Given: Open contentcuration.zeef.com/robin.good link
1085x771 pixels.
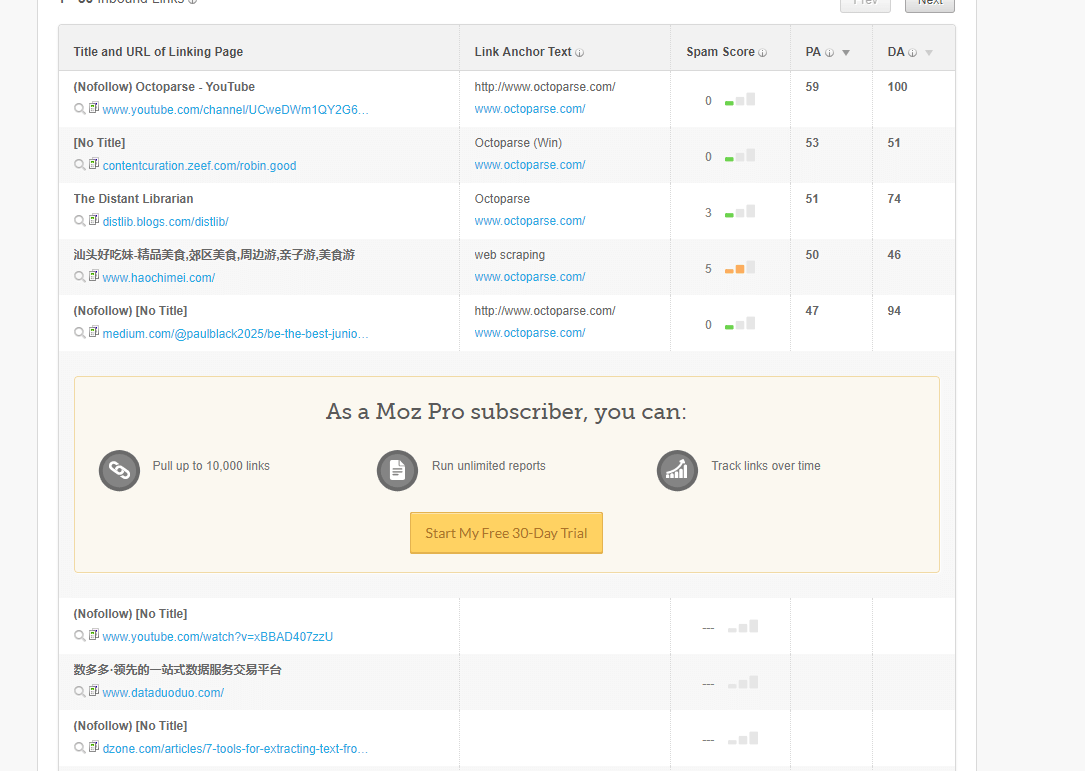Looking at the screenshot, I should coord(199,165).
